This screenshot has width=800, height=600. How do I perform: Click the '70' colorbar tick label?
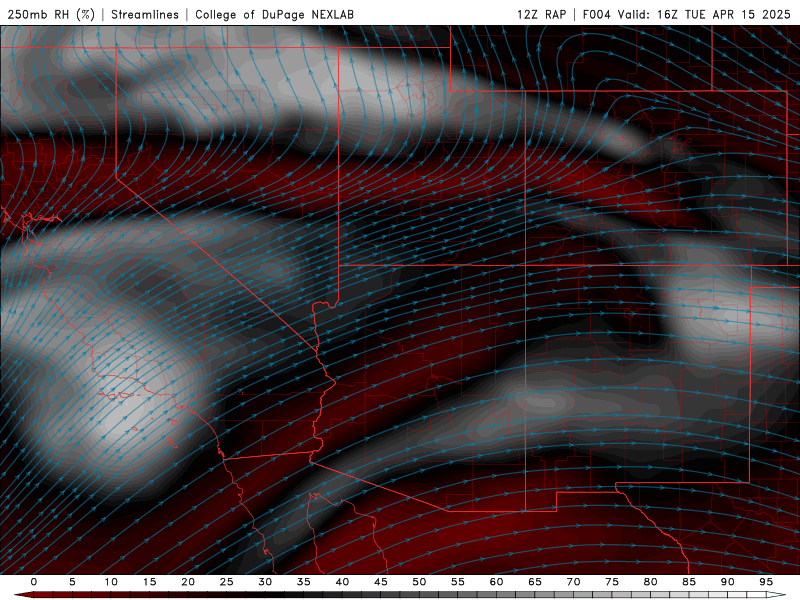click(x=573, y=582)
